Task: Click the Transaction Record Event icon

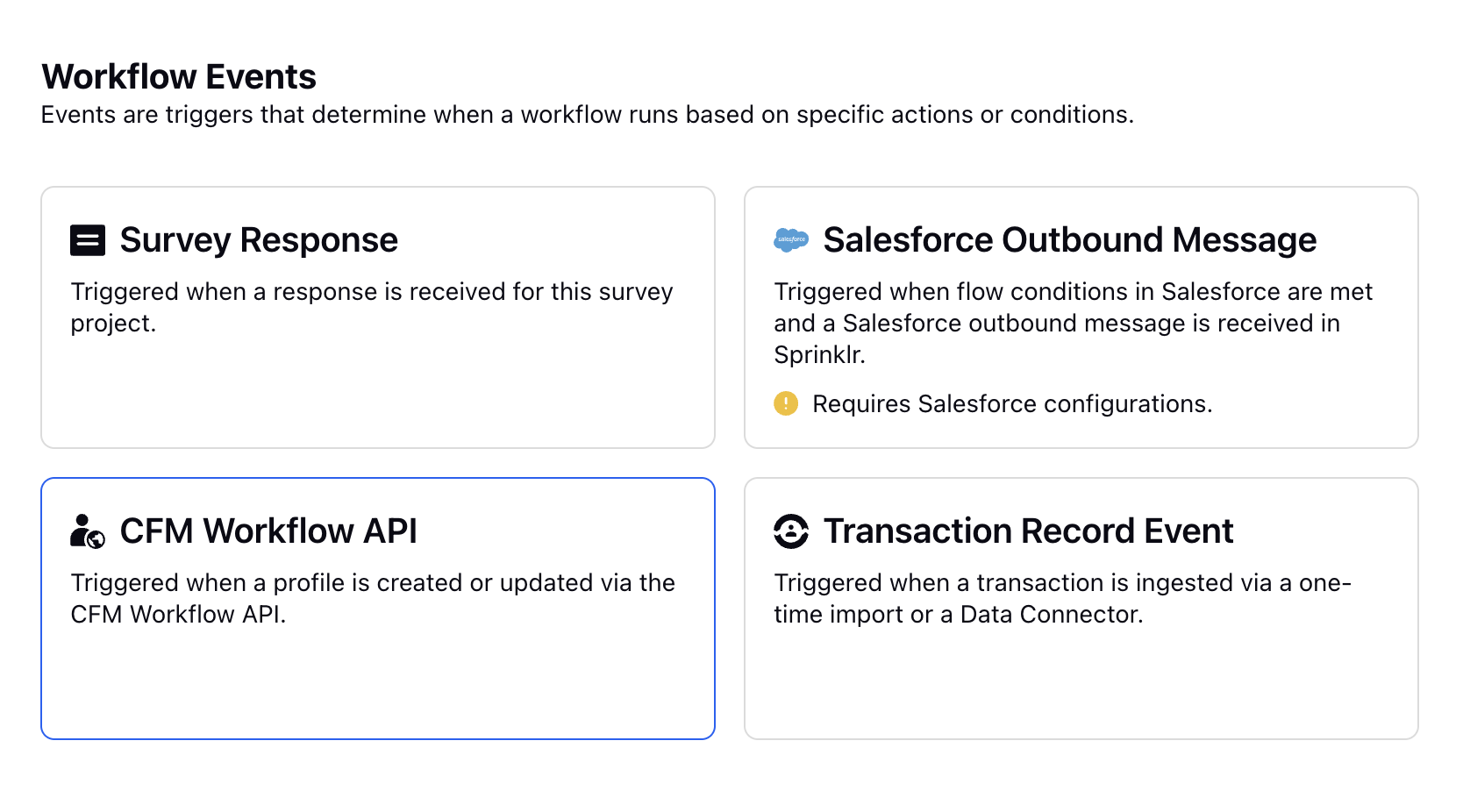Action: click(x=791, y=531)
